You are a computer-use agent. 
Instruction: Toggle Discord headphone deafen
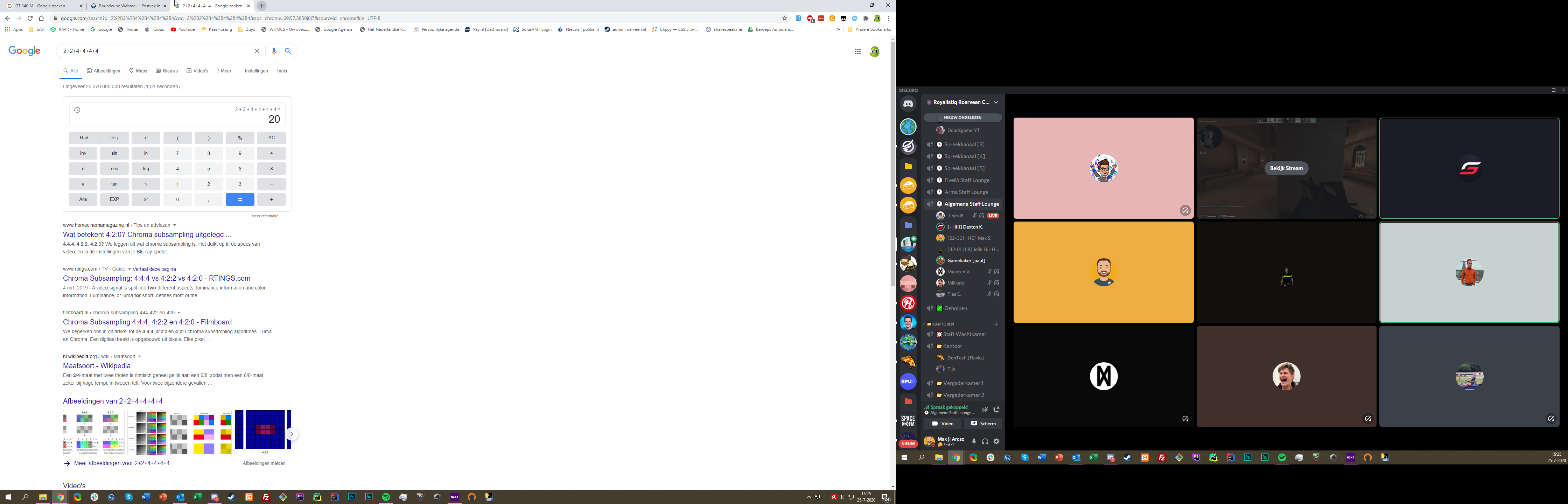985,441
